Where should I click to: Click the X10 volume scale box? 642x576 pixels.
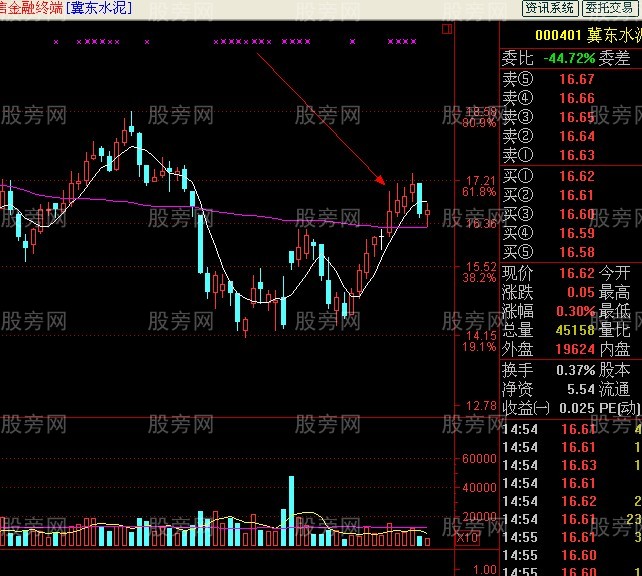[x=467, y=537]
